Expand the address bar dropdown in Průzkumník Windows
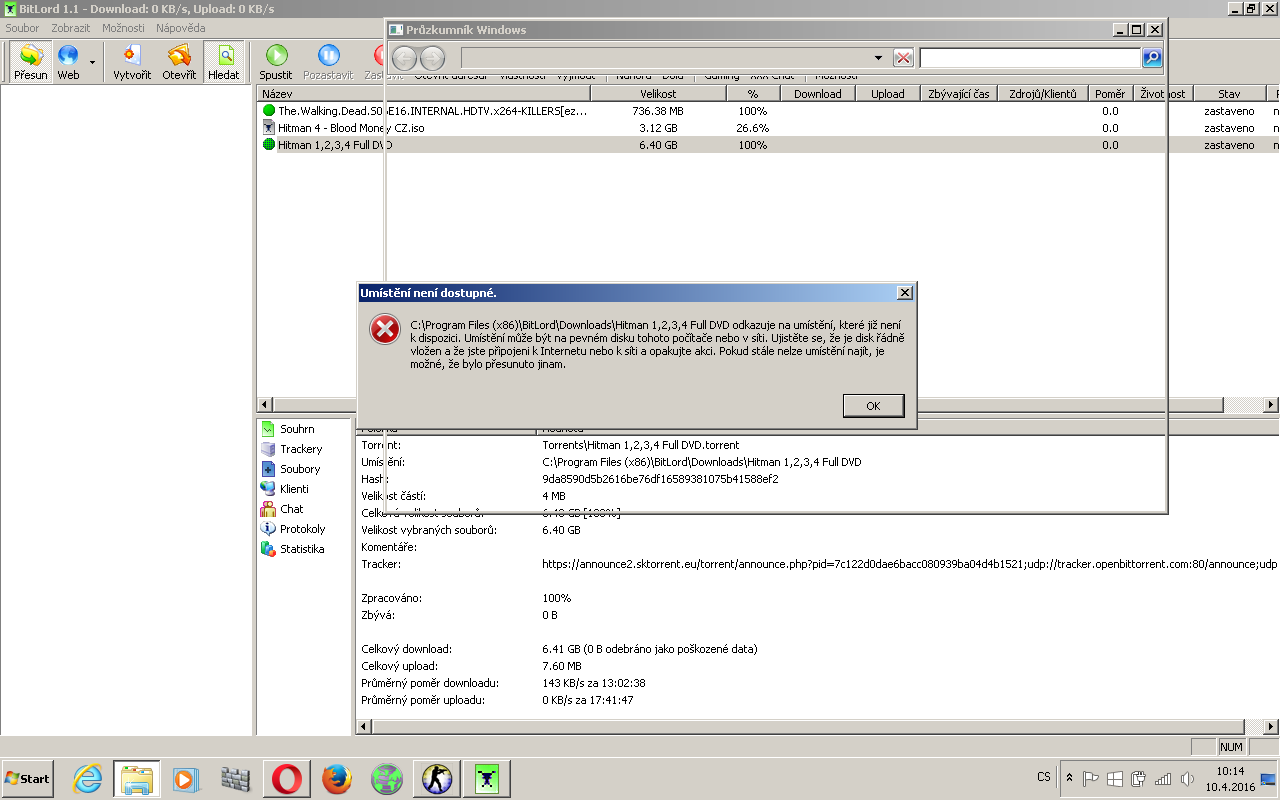 [878, 58]
